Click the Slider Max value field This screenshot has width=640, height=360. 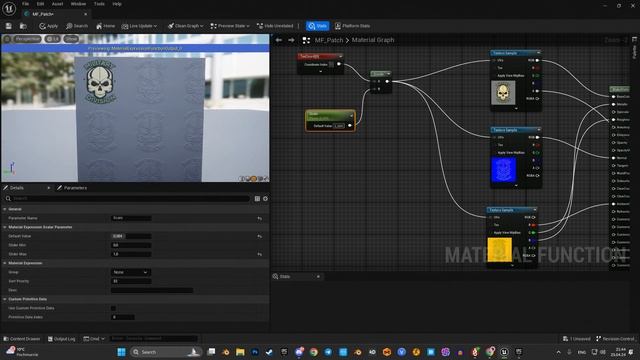[x=131, y=254]
